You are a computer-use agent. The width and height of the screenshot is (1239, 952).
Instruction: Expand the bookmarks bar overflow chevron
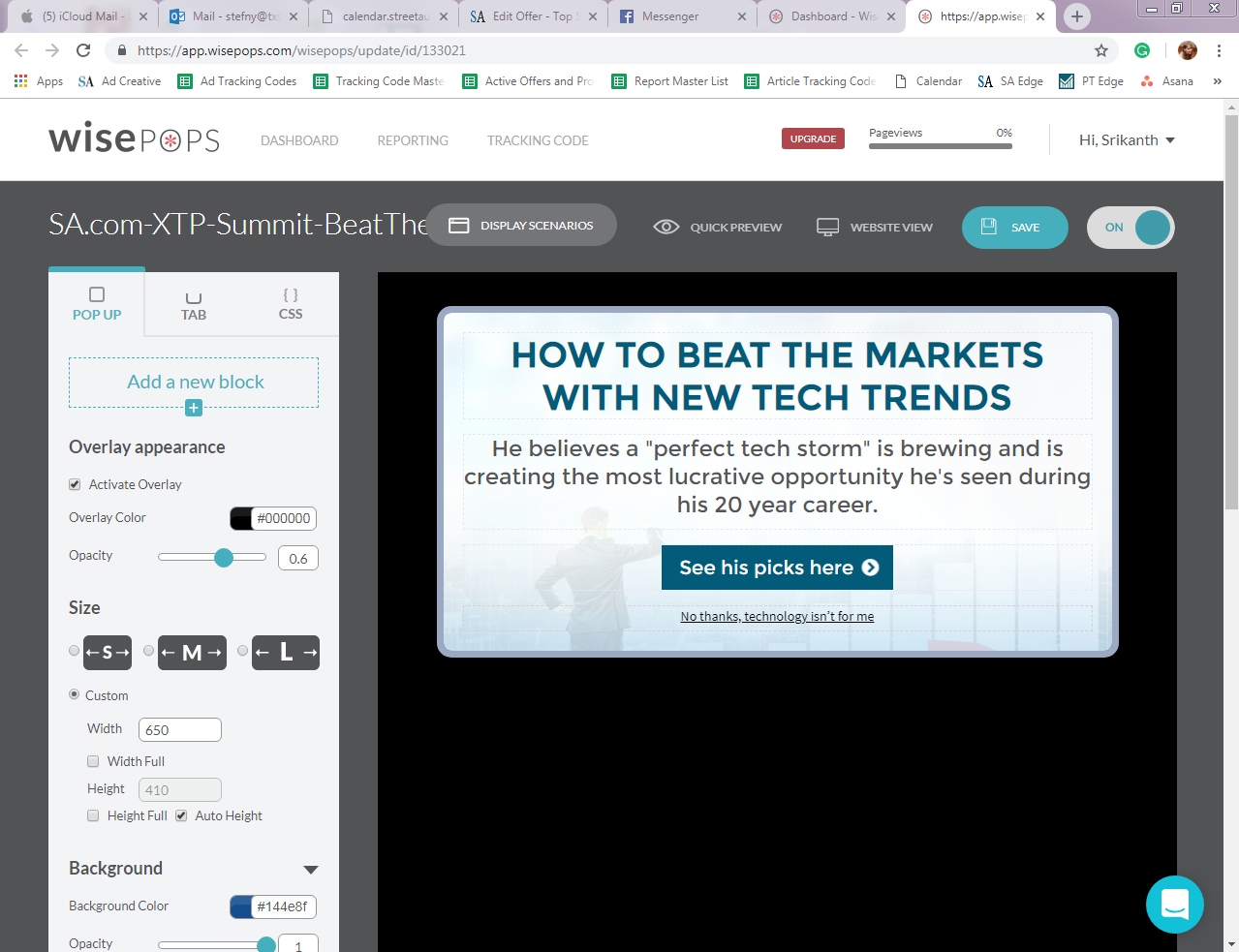[x=1218, y=81]
